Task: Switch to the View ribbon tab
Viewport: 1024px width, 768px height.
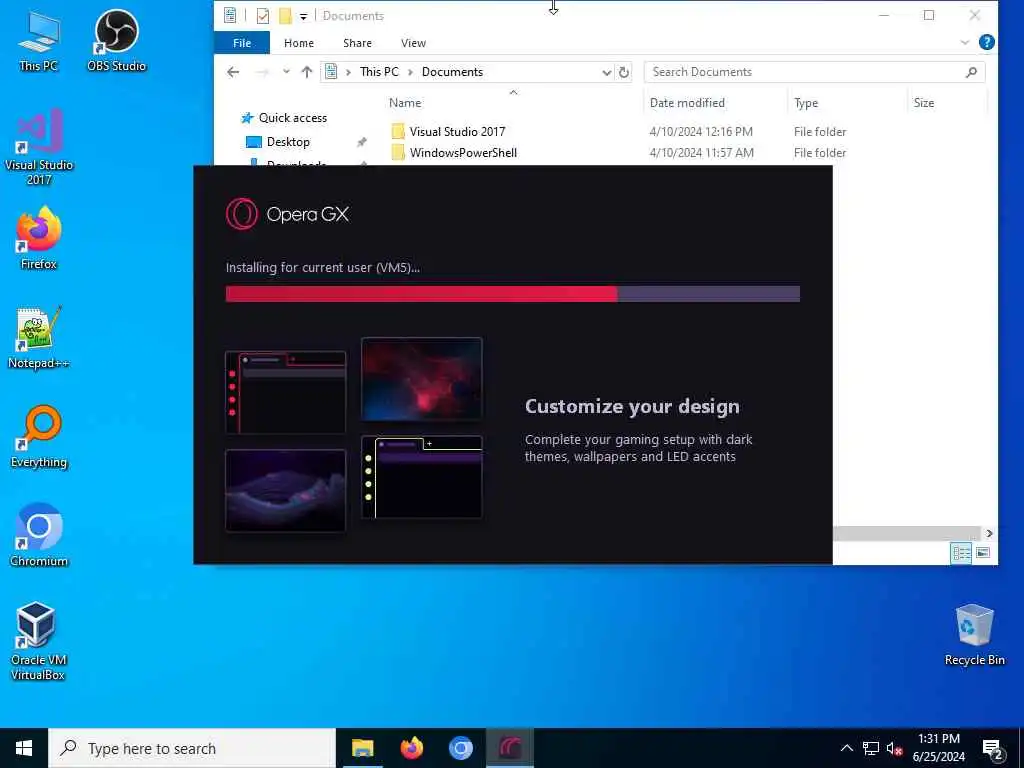Action: [413, 43]
